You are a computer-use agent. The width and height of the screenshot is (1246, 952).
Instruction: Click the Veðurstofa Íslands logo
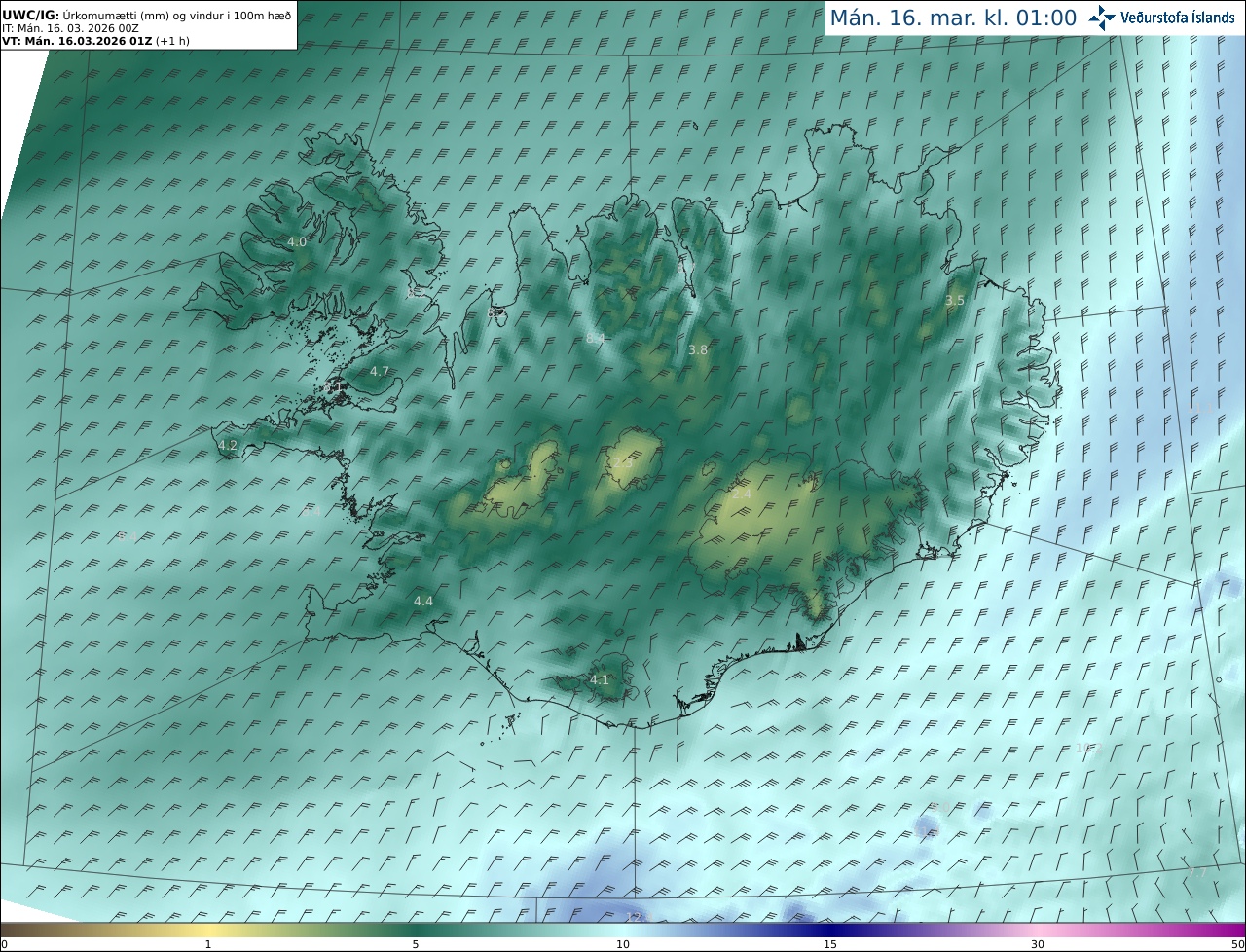(x=1161, y=18)
